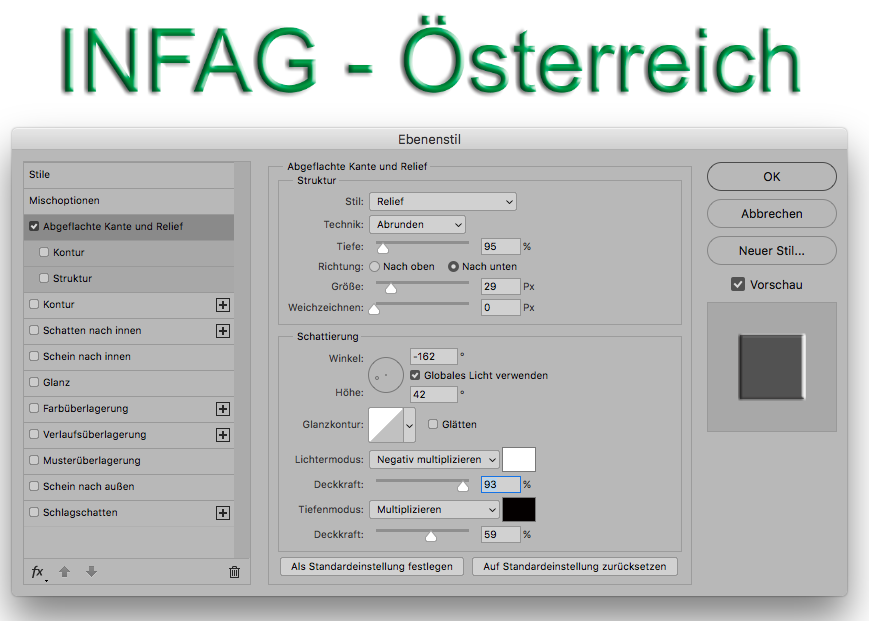
Task: Enable the Schein nach innen checkbox
Action: point(34,356)
